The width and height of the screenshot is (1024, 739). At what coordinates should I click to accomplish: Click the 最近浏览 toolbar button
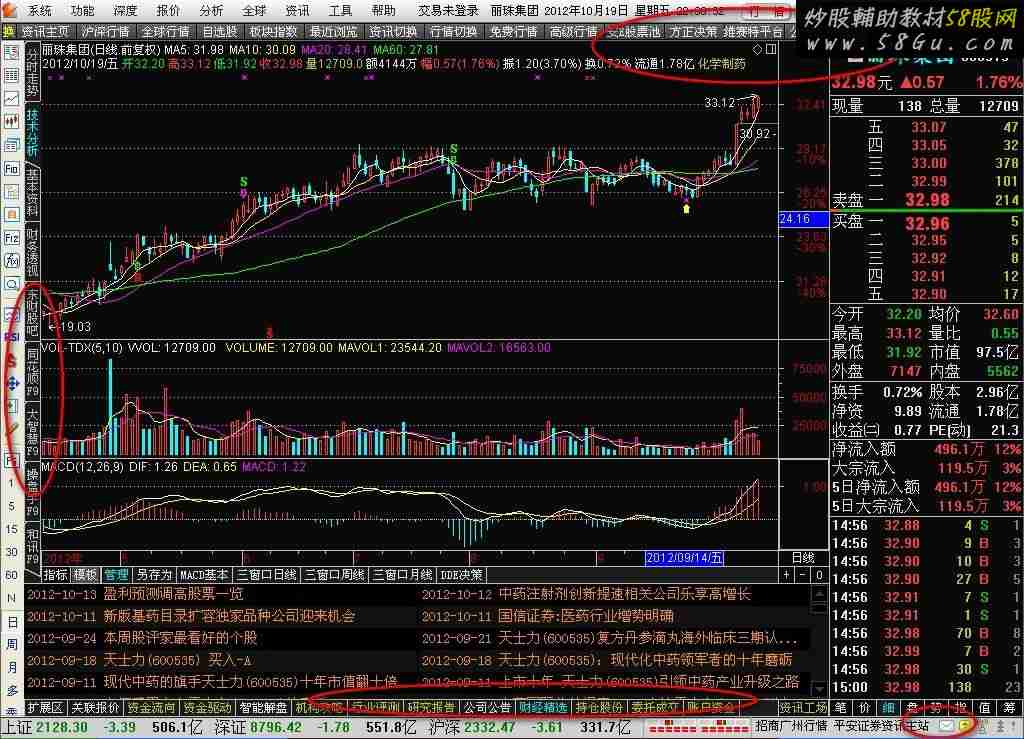333,31
